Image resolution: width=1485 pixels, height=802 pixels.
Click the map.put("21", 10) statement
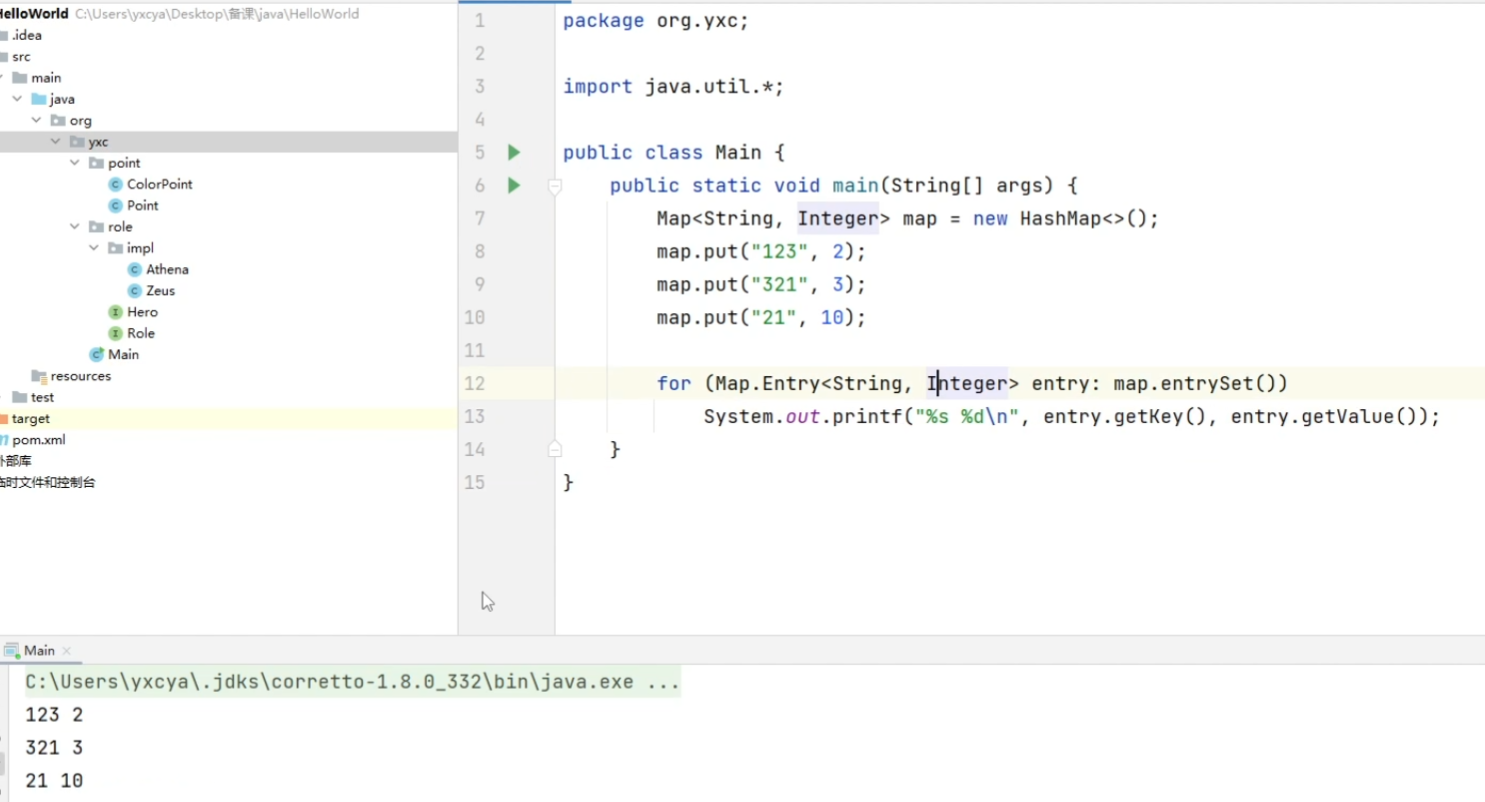click(x=762, y=318)
